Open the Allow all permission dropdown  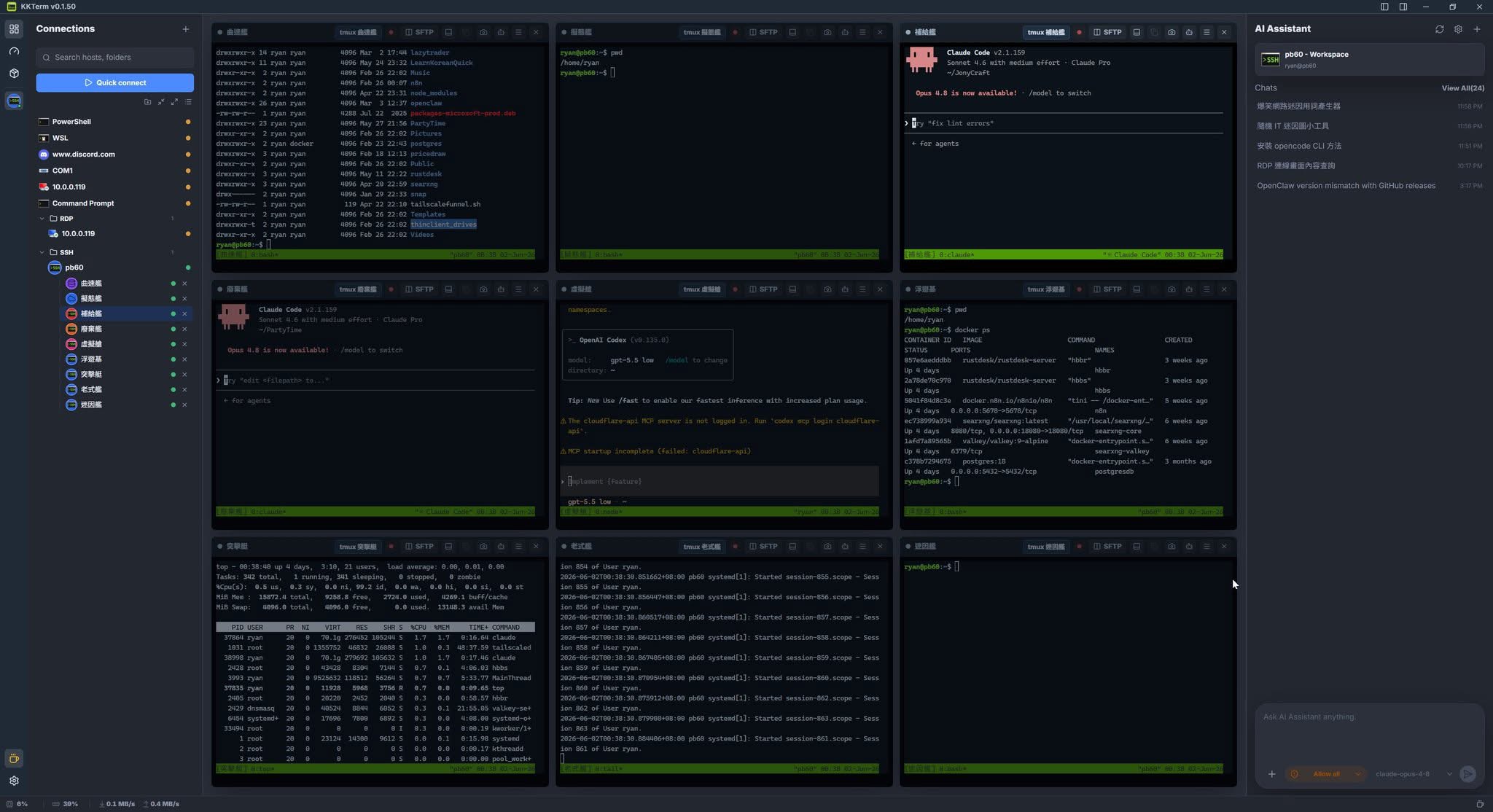click(x=1325, y=774)
